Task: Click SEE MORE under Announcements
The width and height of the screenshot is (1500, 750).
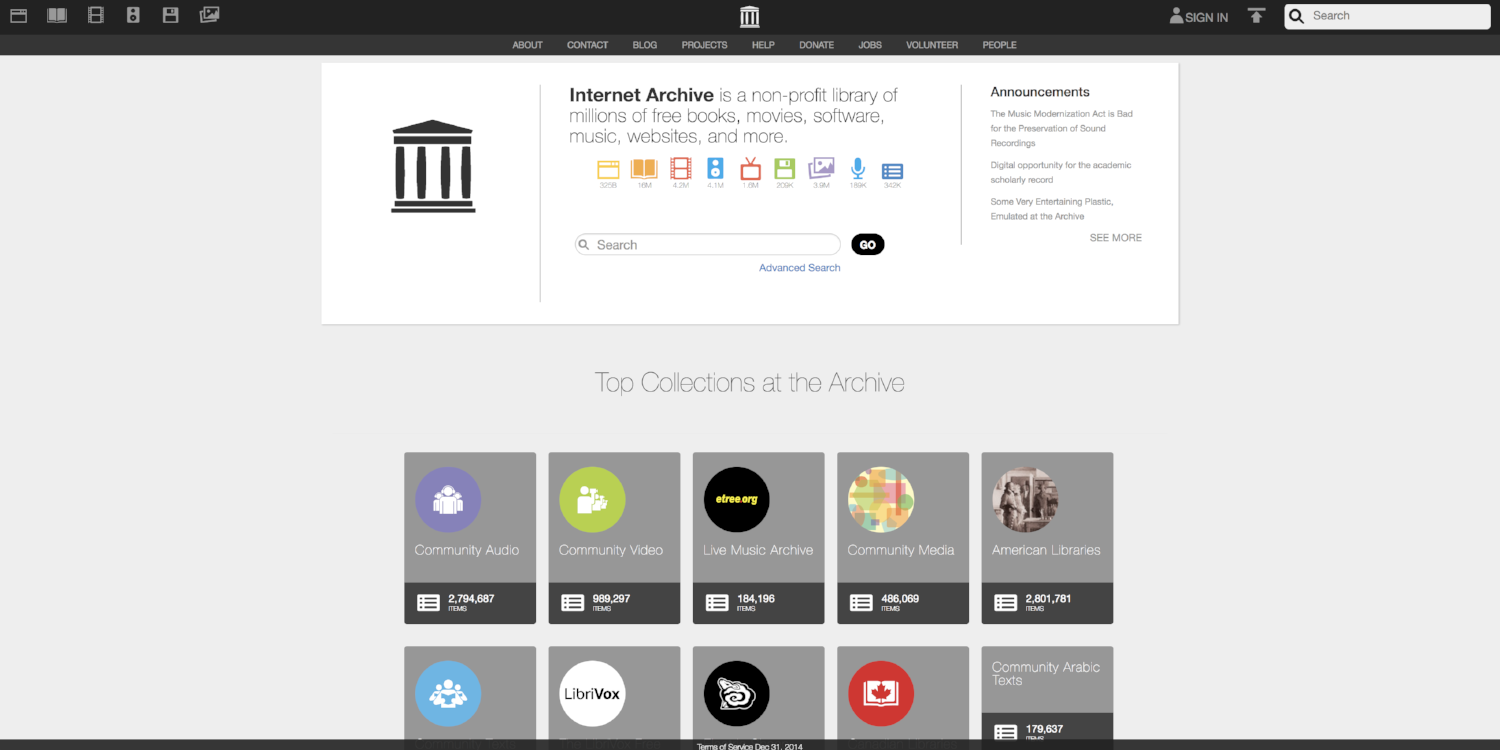Action: point(1115,238)
